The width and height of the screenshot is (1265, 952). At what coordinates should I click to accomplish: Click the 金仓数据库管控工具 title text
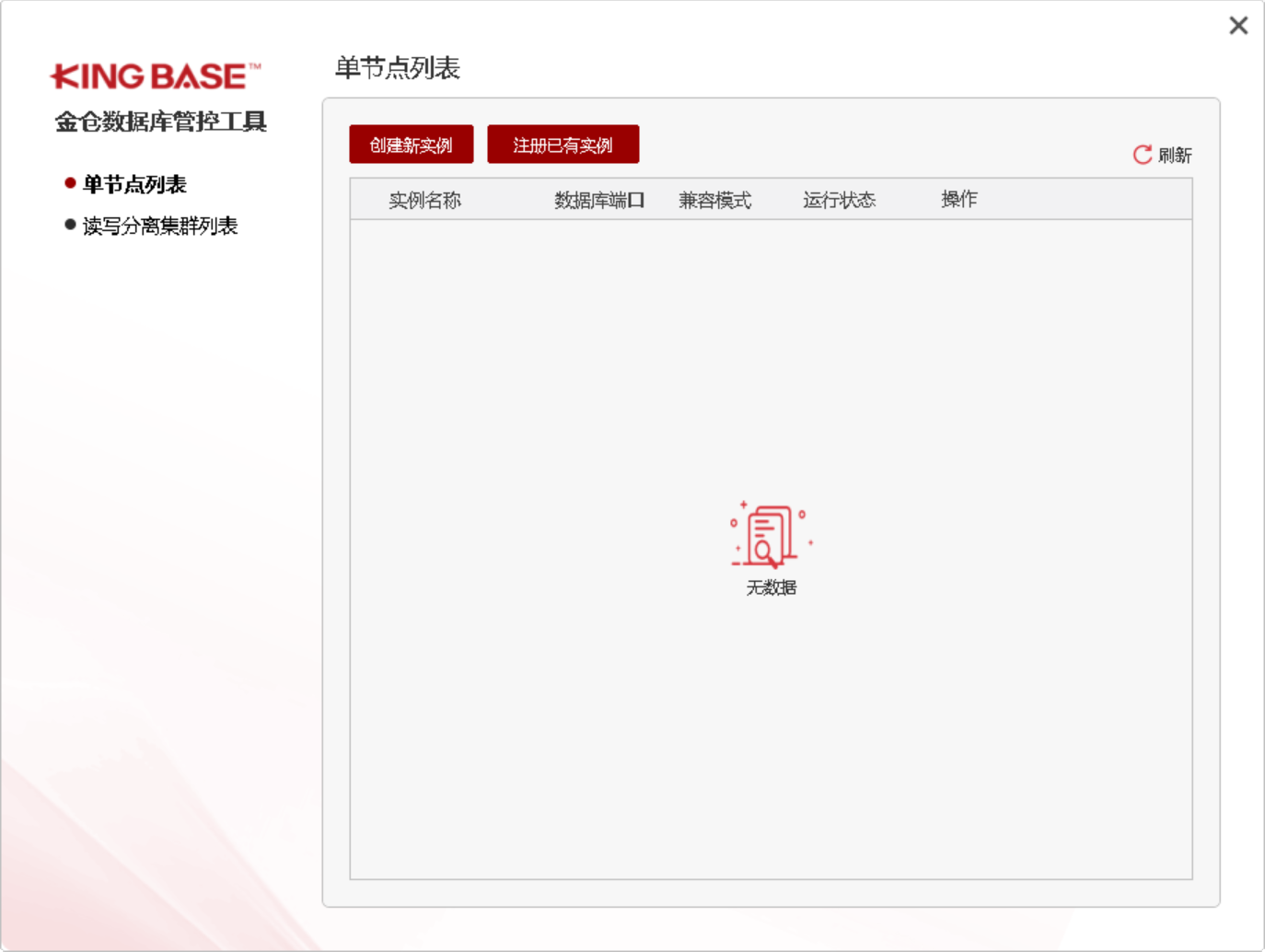(x=161, y=122)
